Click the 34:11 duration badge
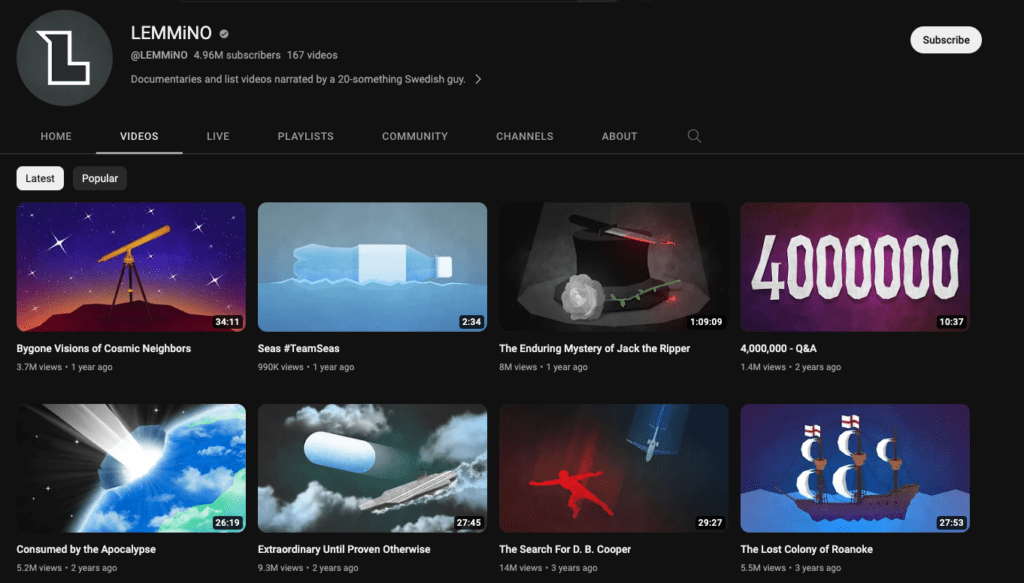The height and width of the screenshot is (583, 1024). 227,322
